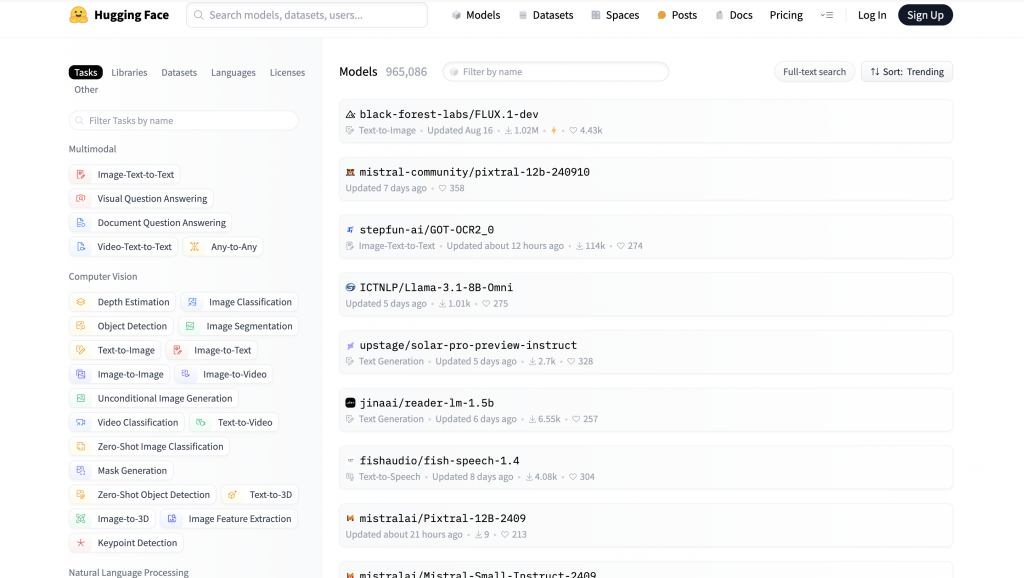Filter by Zero-Shot Image Classification task
The width and height of the screenshot is (1024, 578).
click(x=149, y=447)
